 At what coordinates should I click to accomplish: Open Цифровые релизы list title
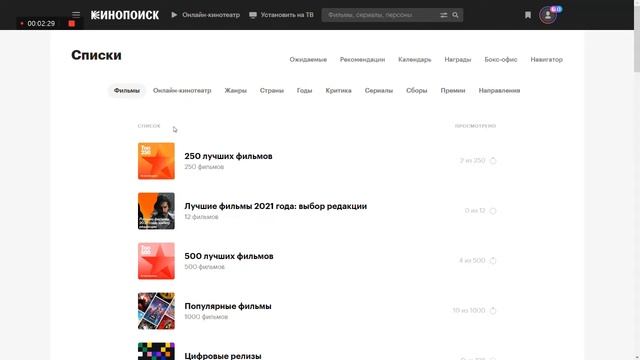(223, 356)
